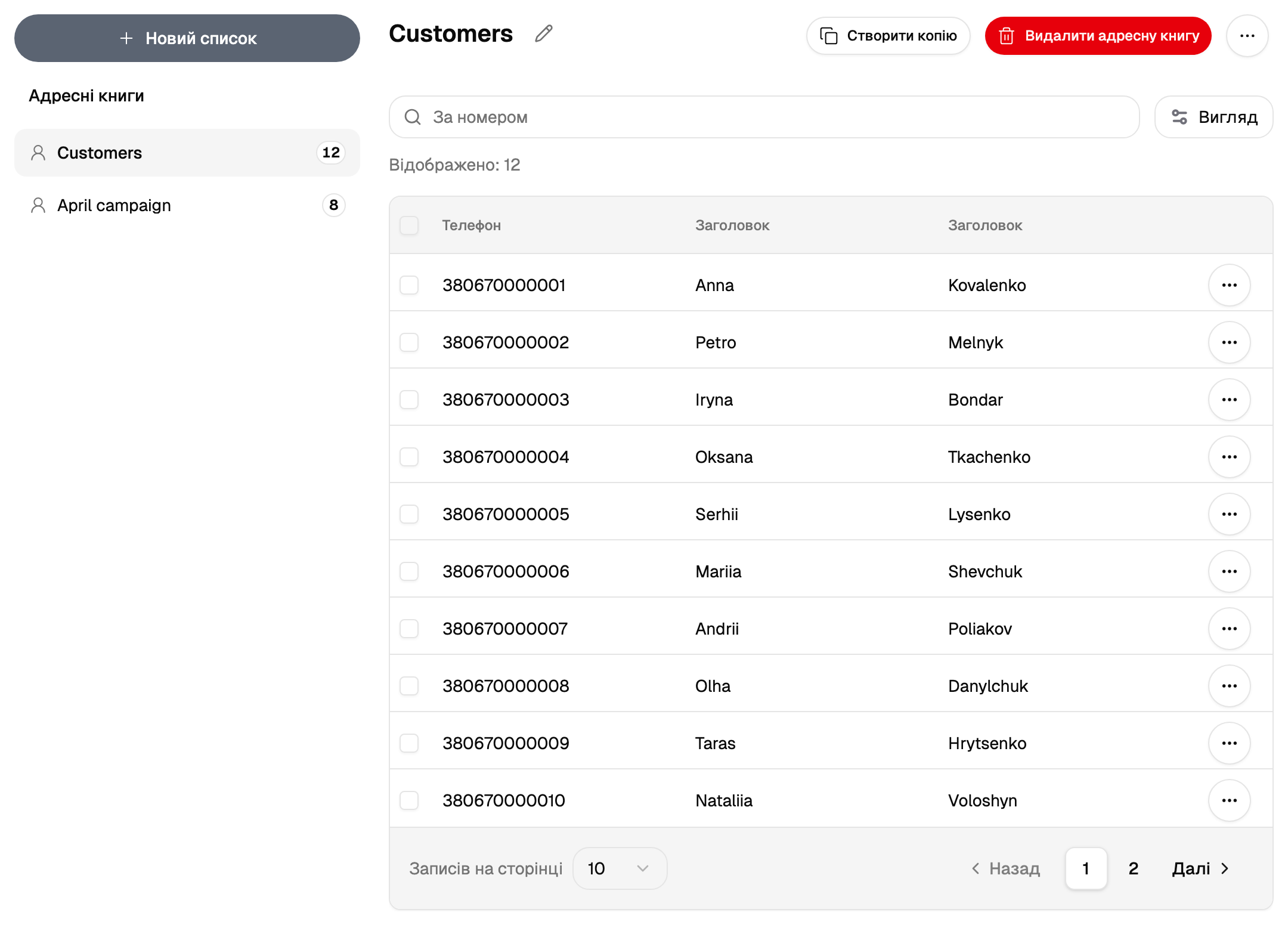1288x940 pixels.
Task: Select the checkbox for 380670000006
Action: pos(409,571)
